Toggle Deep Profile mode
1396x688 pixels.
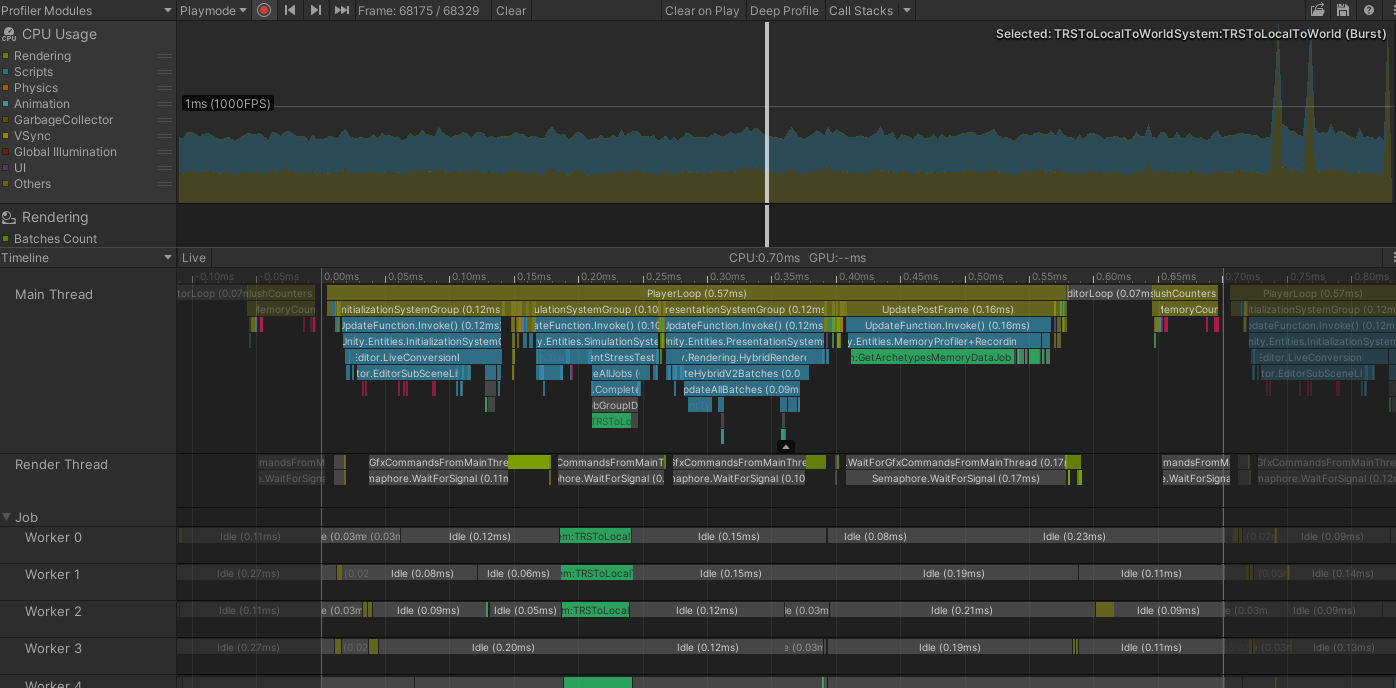pyautogui.click(x=784, y=10)
